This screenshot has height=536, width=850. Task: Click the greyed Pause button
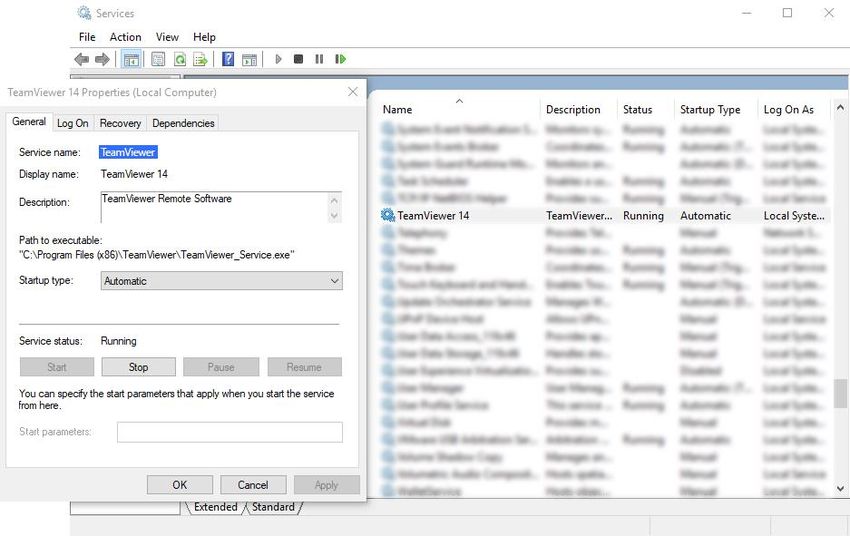tap(221, 367)
